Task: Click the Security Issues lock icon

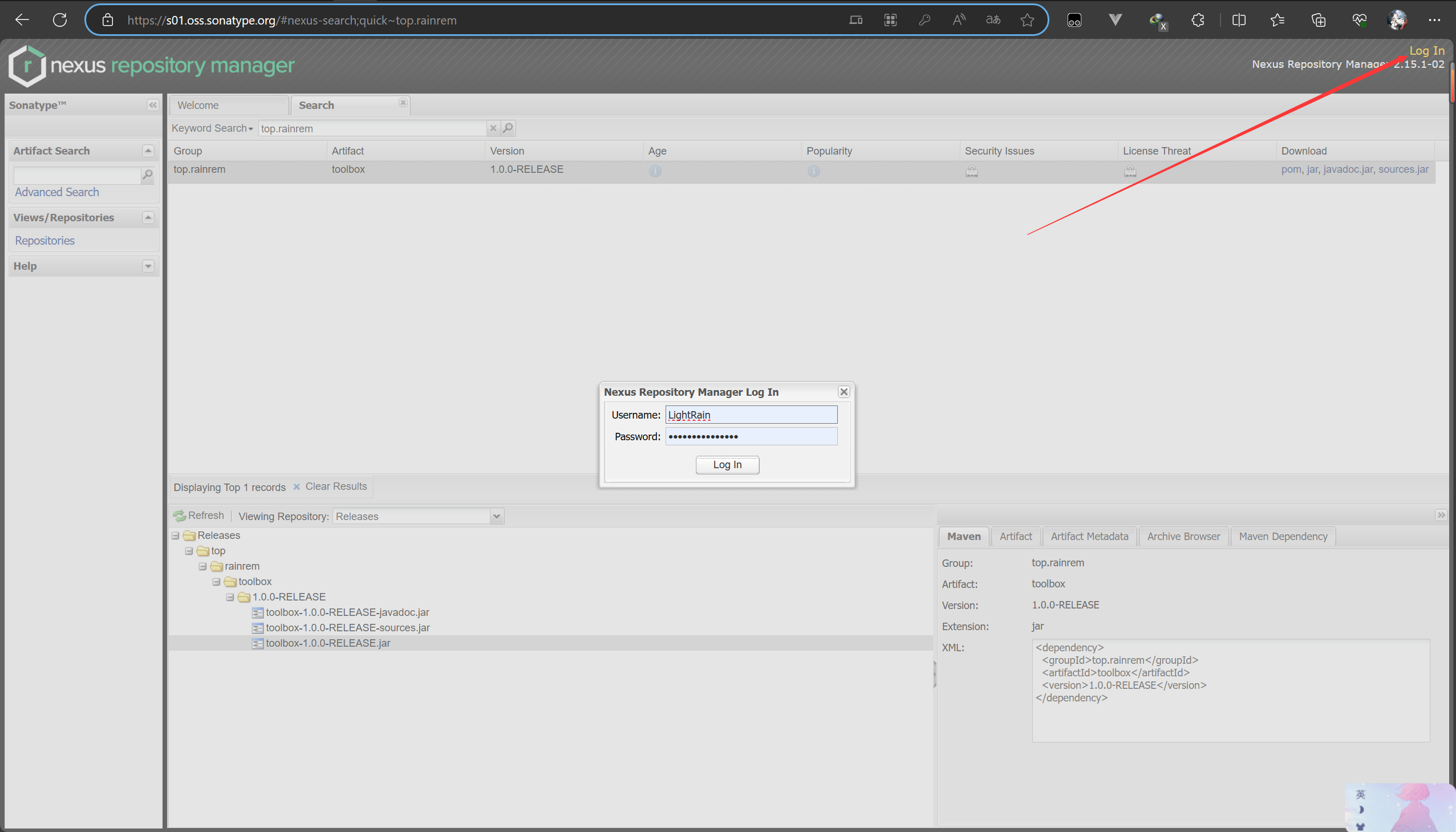Action: (971, 172)
